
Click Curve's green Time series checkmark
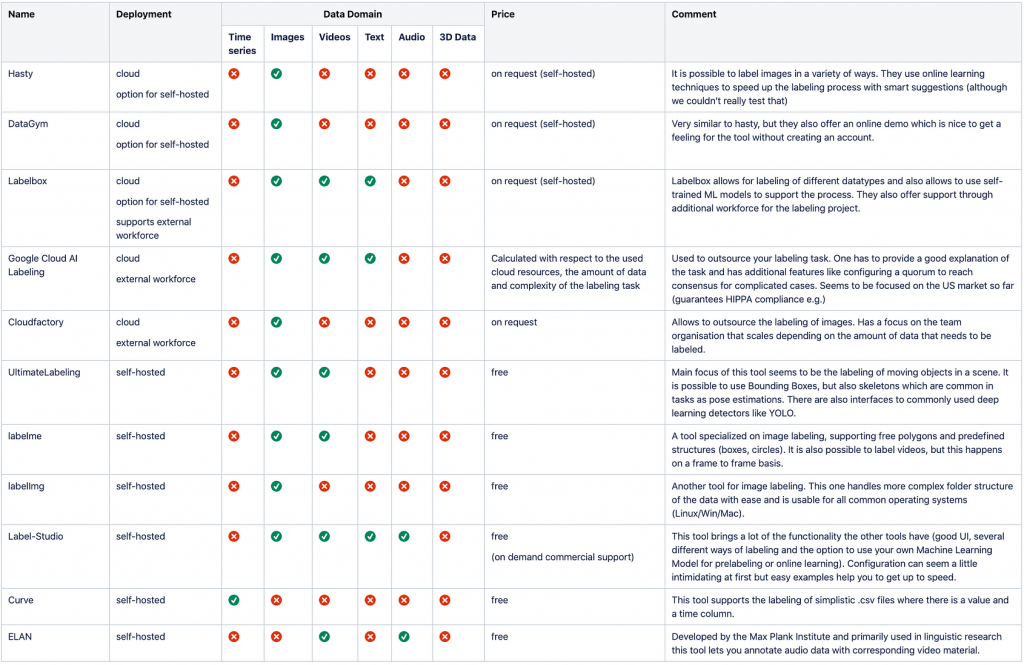pyautogui.click(x=234, y=600)
